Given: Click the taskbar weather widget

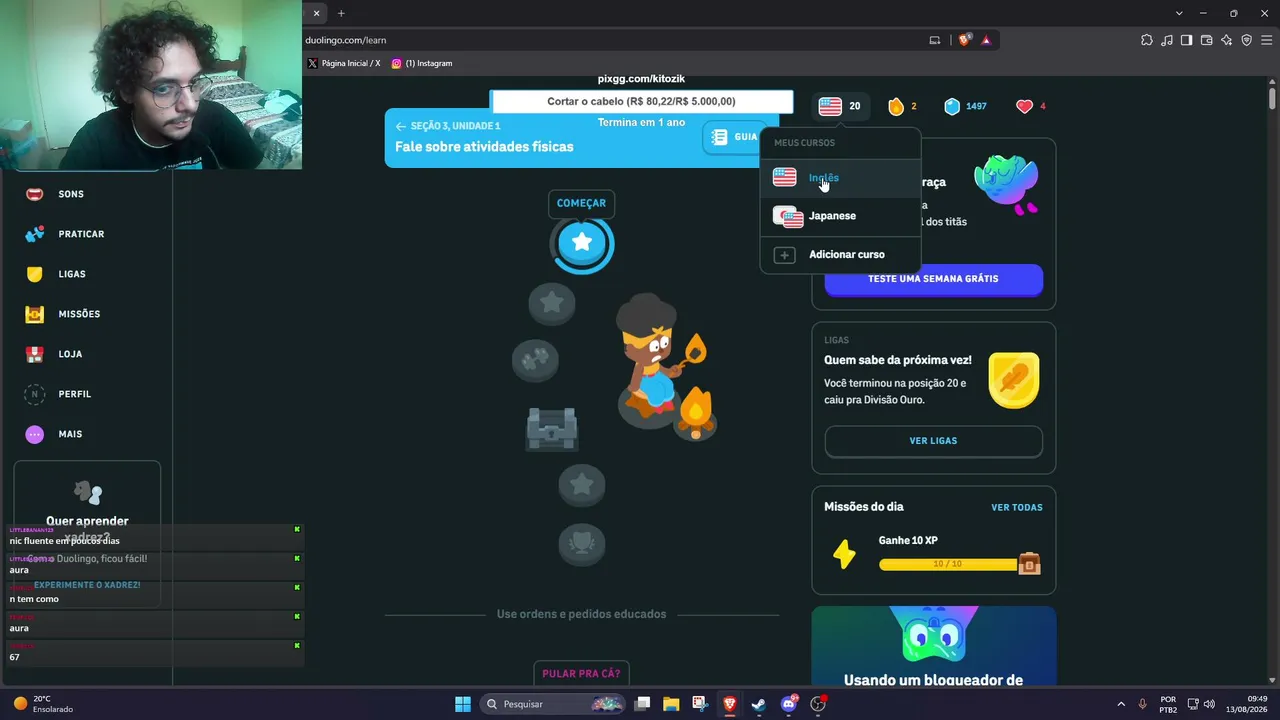Looking at the screenshot, I should 43,704.
